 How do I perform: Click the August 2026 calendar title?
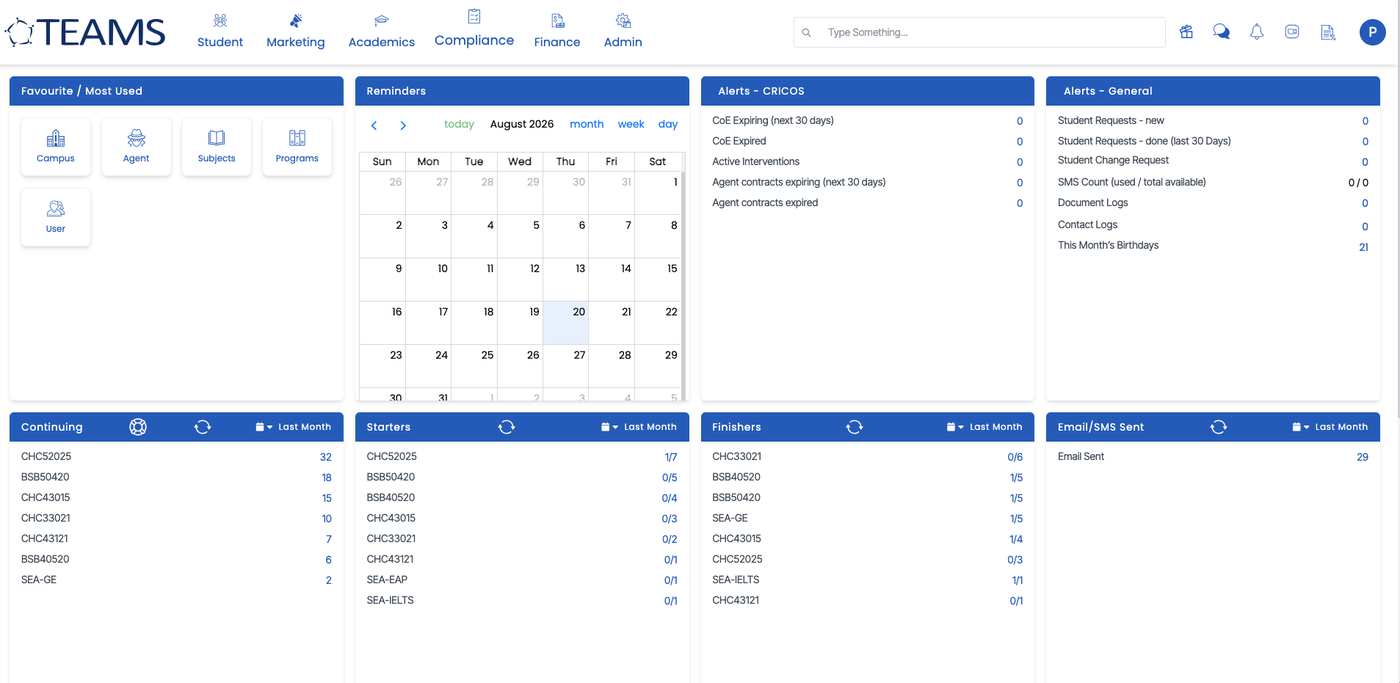click(x=522, y=124)
